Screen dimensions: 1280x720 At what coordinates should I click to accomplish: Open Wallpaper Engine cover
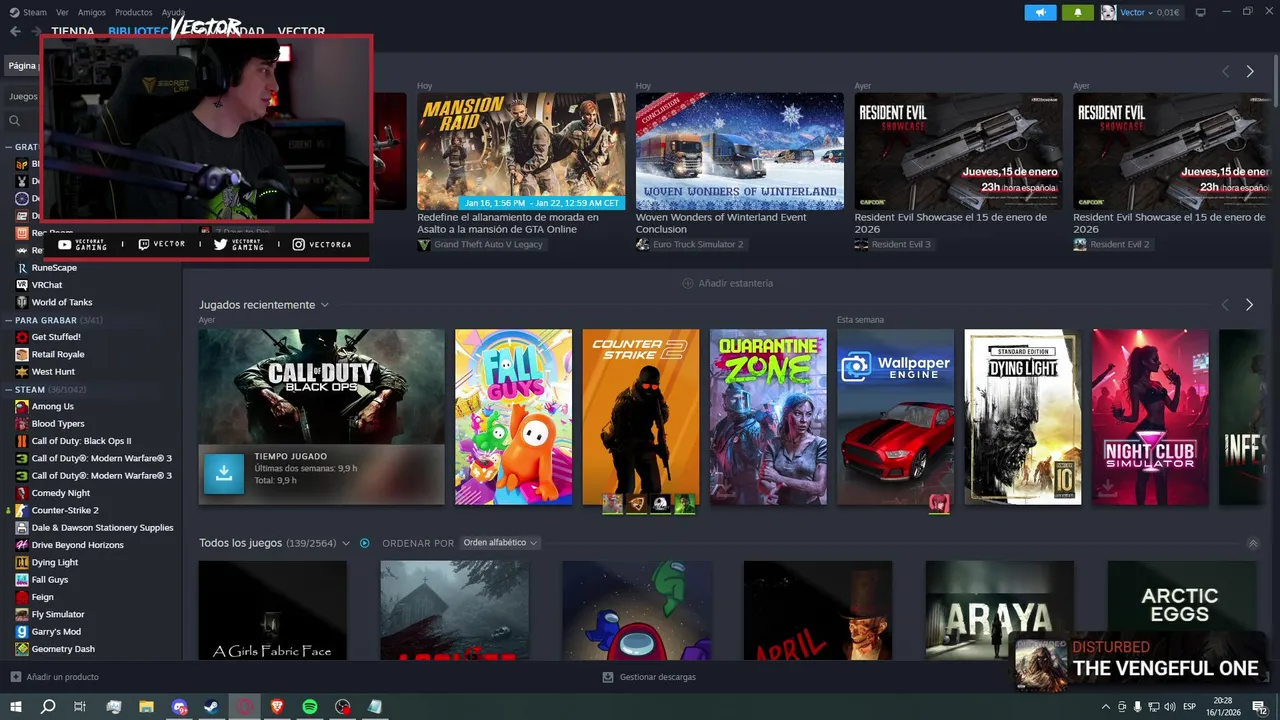[x=896, y=417]
